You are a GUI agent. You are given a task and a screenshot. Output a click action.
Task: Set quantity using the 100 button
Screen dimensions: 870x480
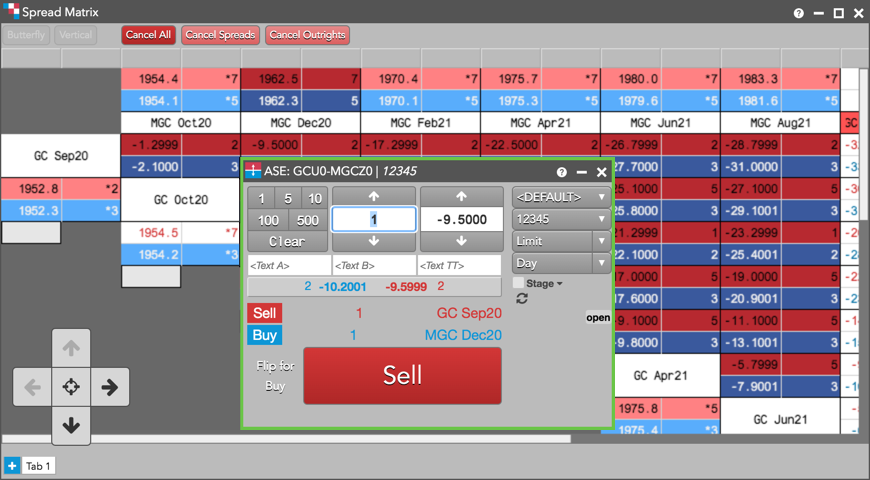coord(268,220)
